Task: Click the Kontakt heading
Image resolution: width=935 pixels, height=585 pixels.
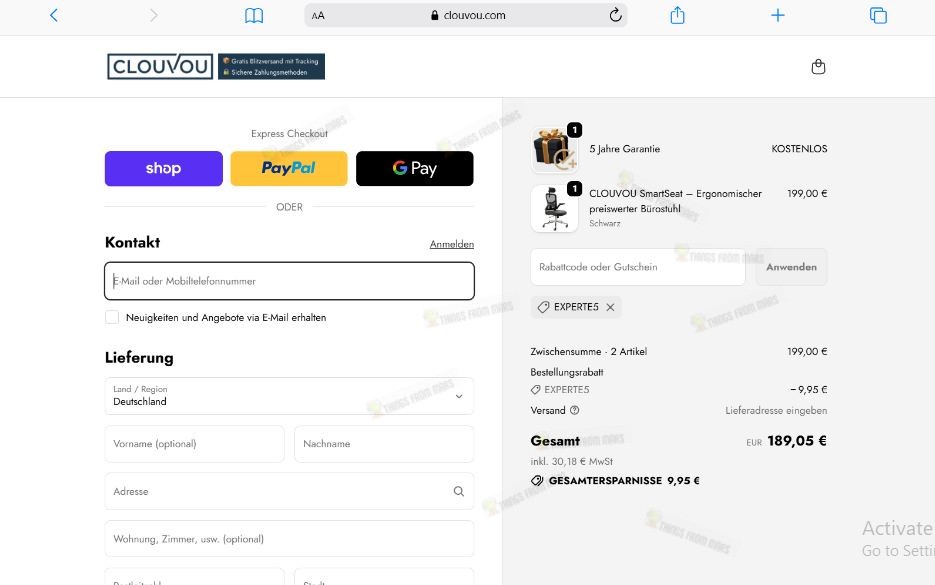Action: point(132,242)
